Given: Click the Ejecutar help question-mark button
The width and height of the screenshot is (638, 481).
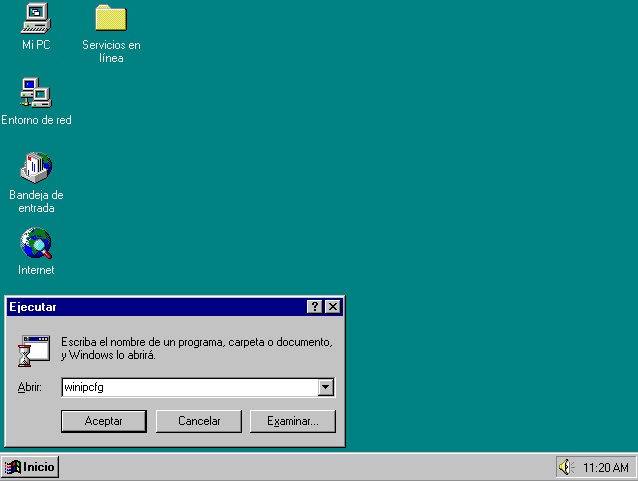Looking at the screenshot, I should (314, 306).
